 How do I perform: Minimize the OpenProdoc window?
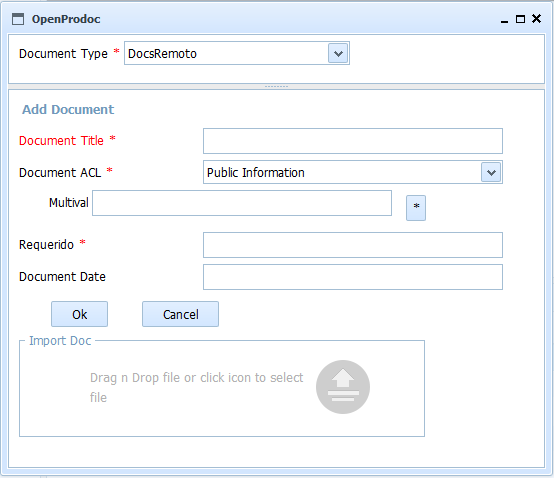(x=504, y=19)
